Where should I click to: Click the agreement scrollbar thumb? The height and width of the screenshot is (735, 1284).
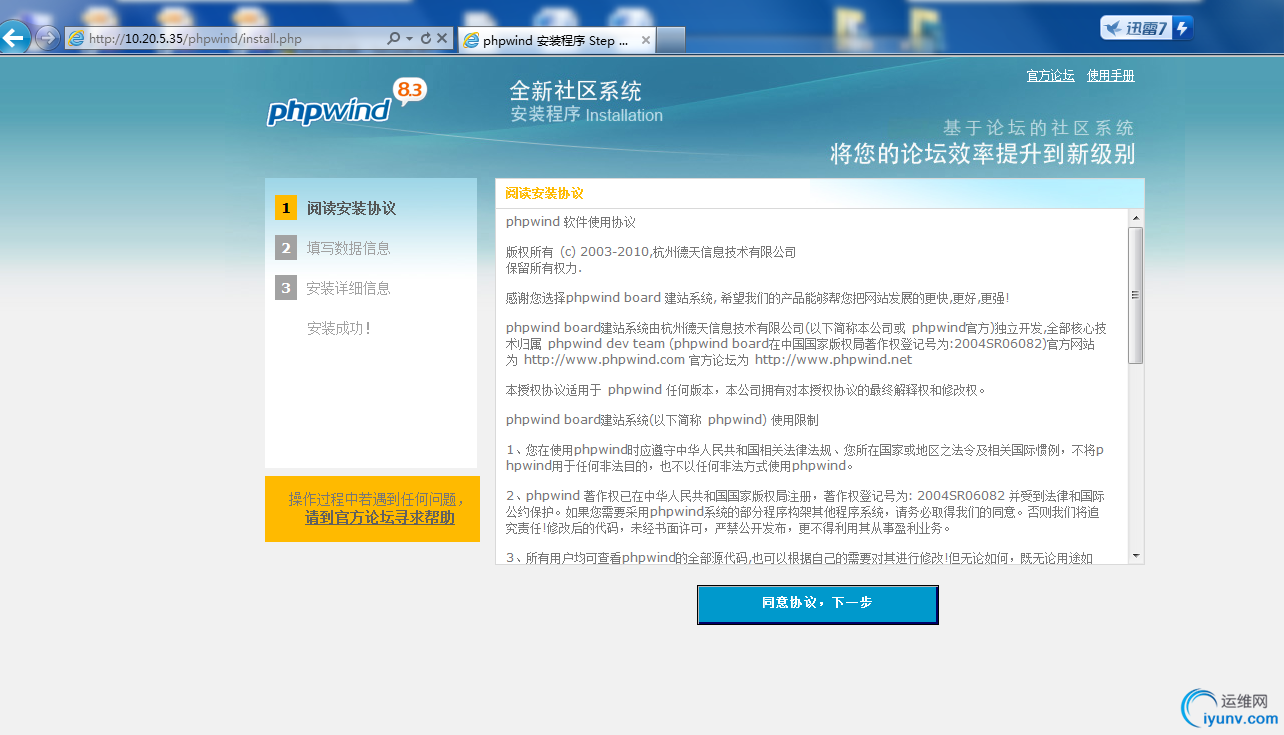[x=1136, y=295]
